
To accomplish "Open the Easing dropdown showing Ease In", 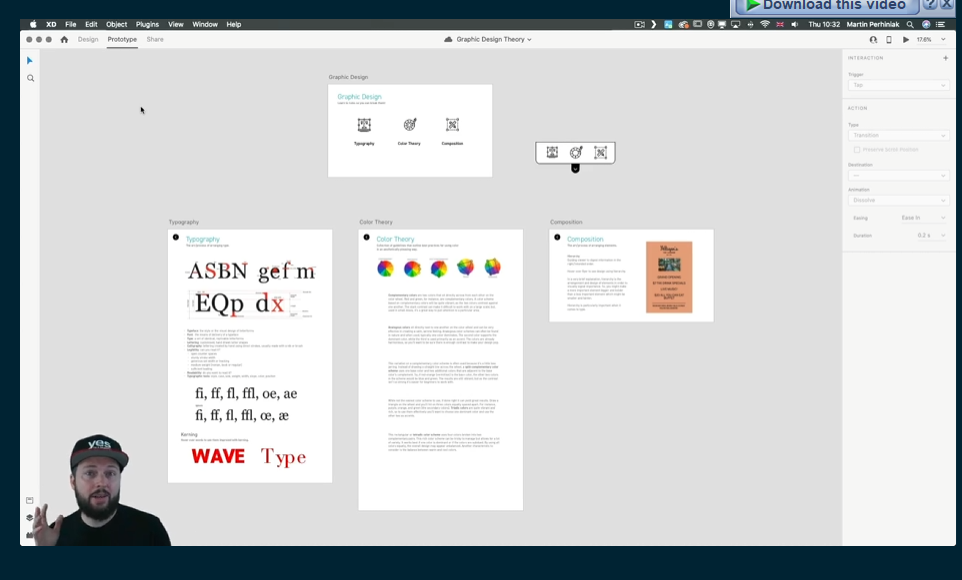I will pyautogui.click(x=923, y=218).
